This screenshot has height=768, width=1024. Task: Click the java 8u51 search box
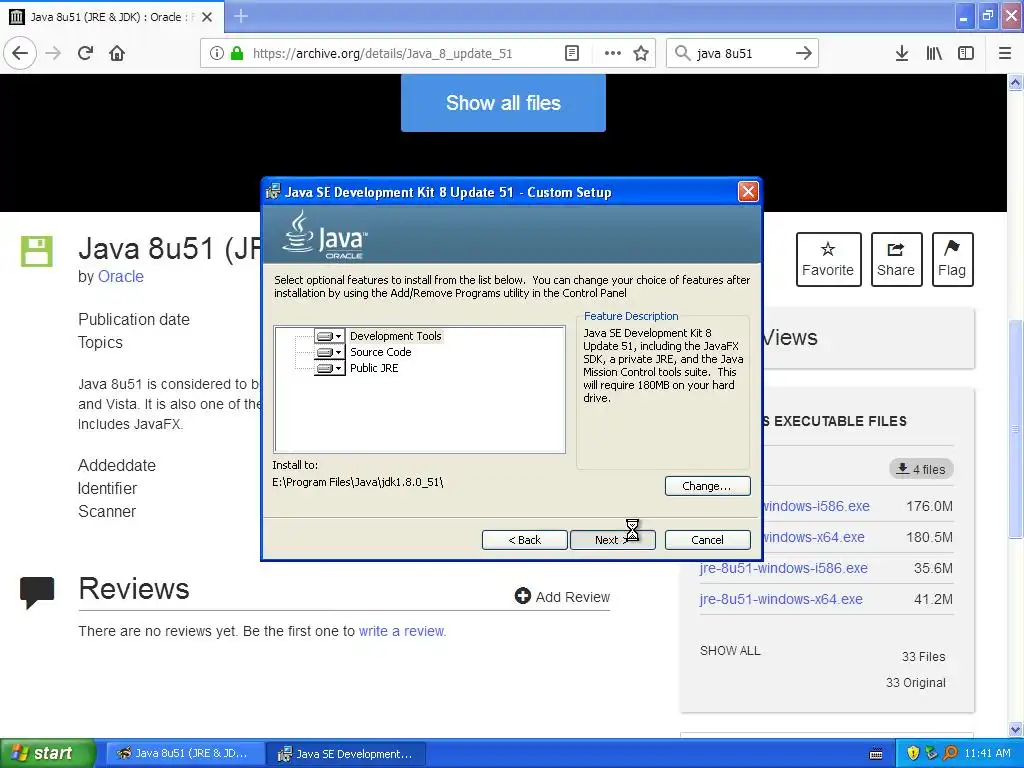tap(743, 53)
